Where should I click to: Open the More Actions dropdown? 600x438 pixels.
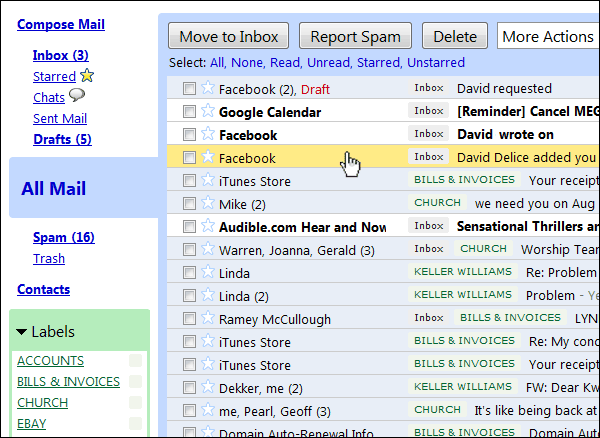tap(548, 36)
